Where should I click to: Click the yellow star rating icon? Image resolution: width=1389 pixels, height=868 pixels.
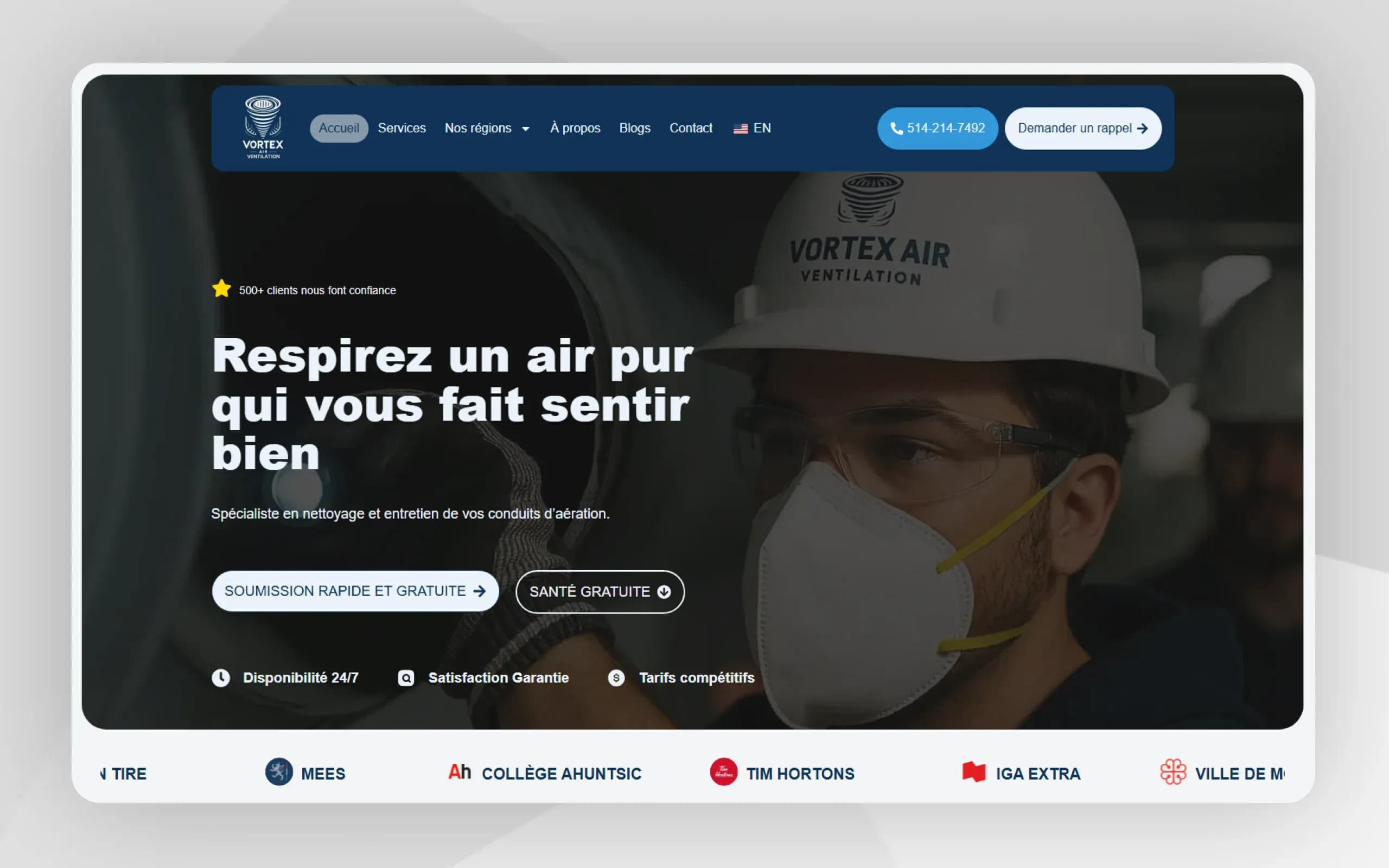tap(221, 289)
